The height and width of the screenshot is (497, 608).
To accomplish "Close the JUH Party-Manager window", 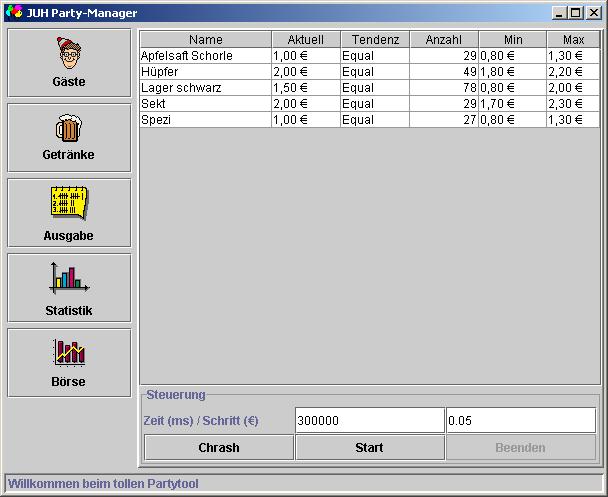I will point(594,13).
